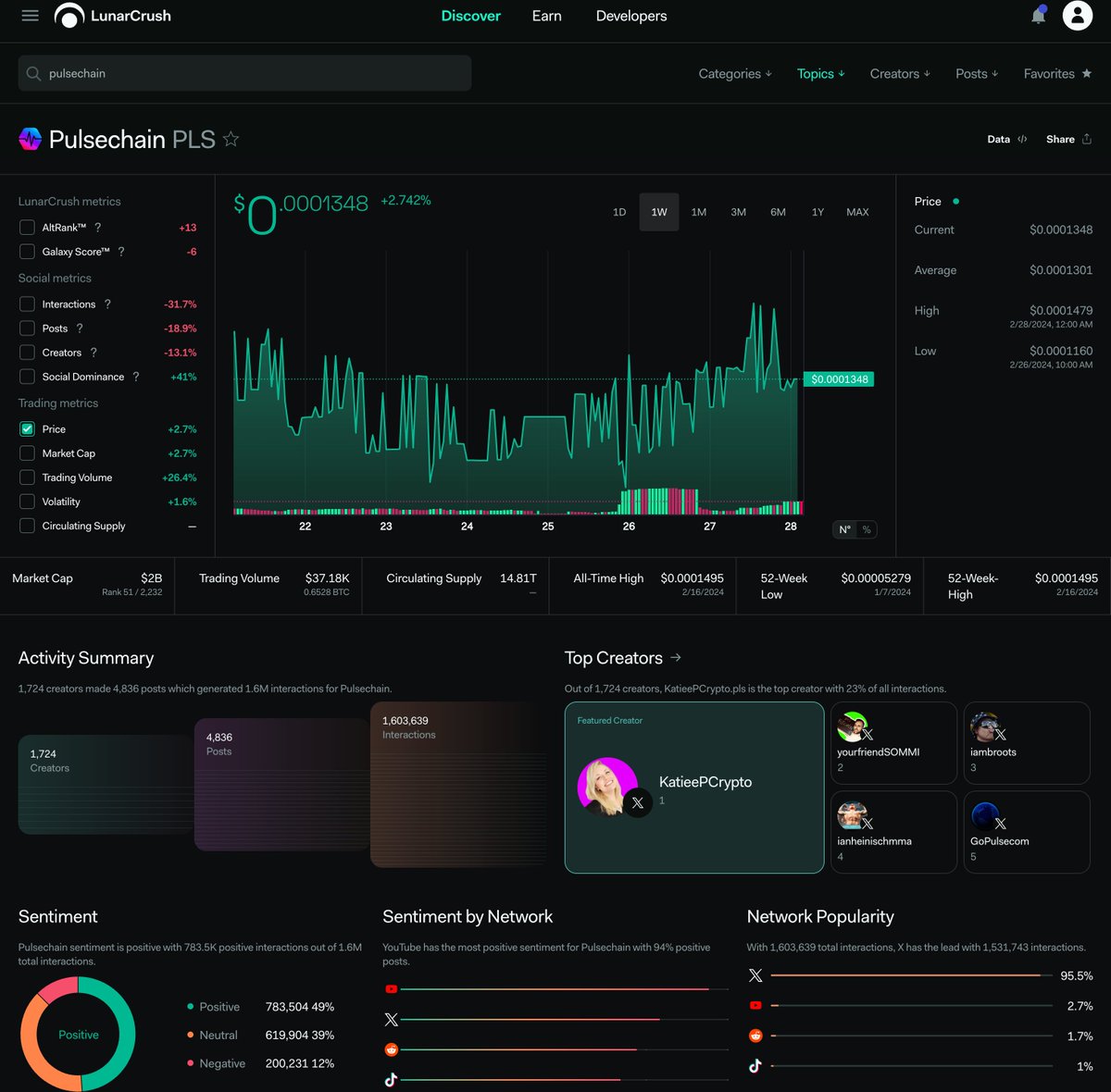Check the Volatility box

(x=27, y=502)
